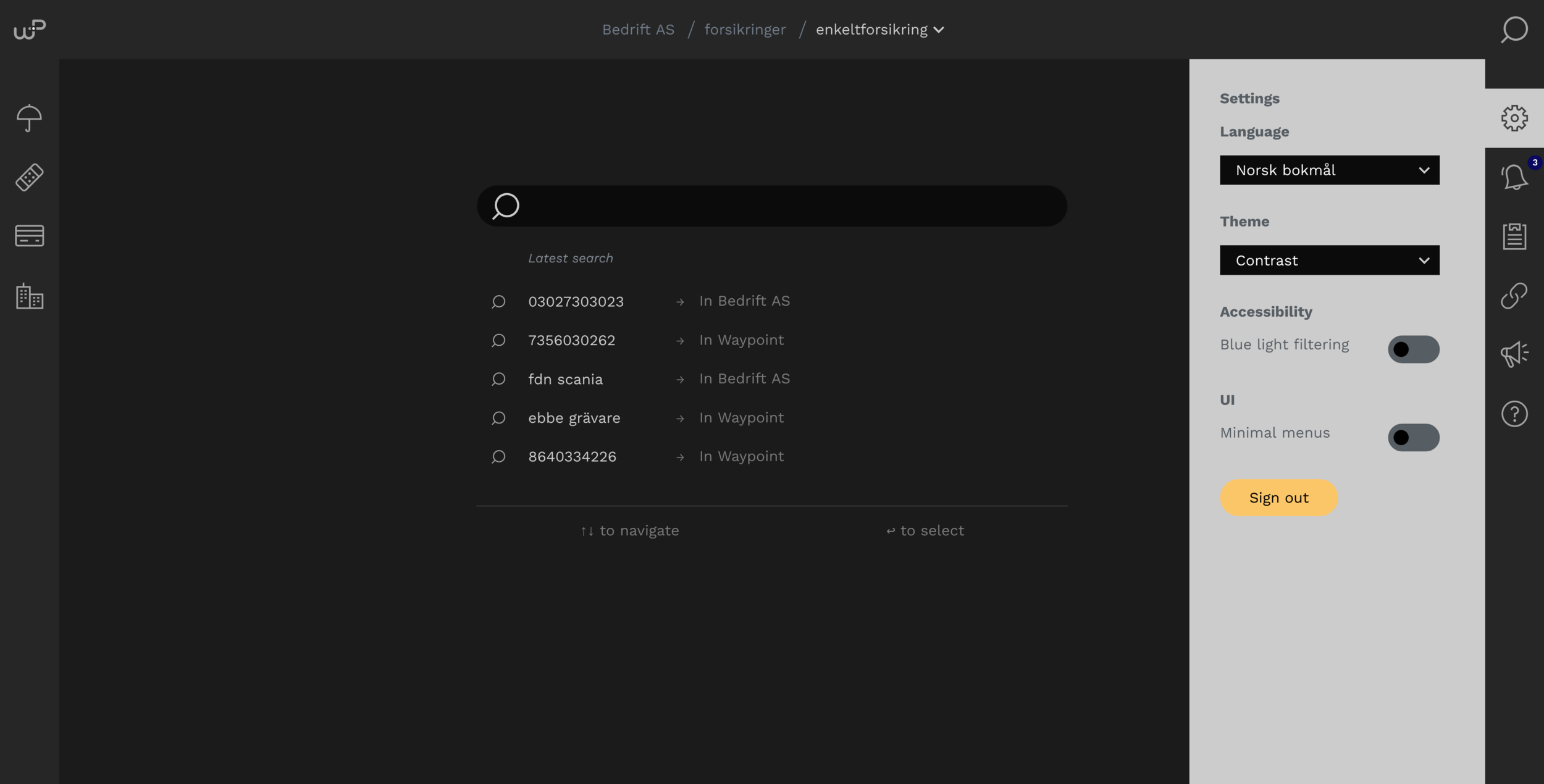Open the help question mark icon
Image resolution: width=1544 pixels, height=784 pixels.
(x=1514, y=414)
